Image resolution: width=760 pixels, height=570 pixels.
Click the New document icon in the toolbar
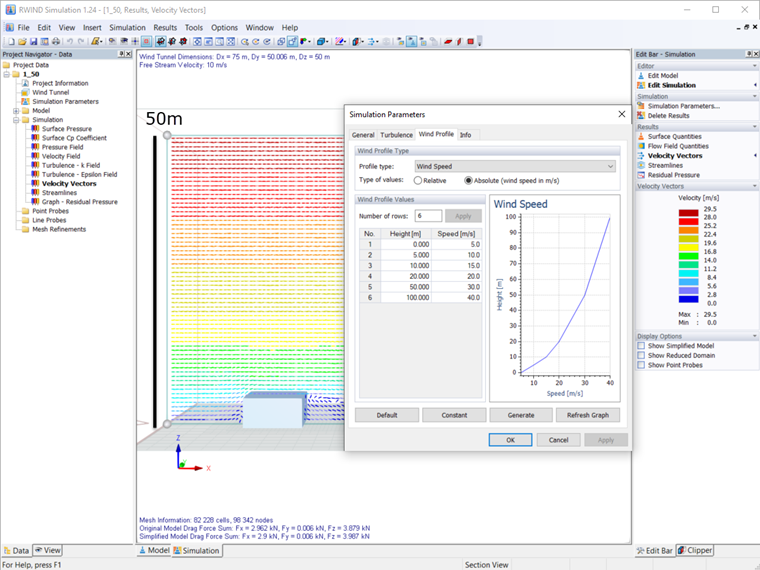11,42
